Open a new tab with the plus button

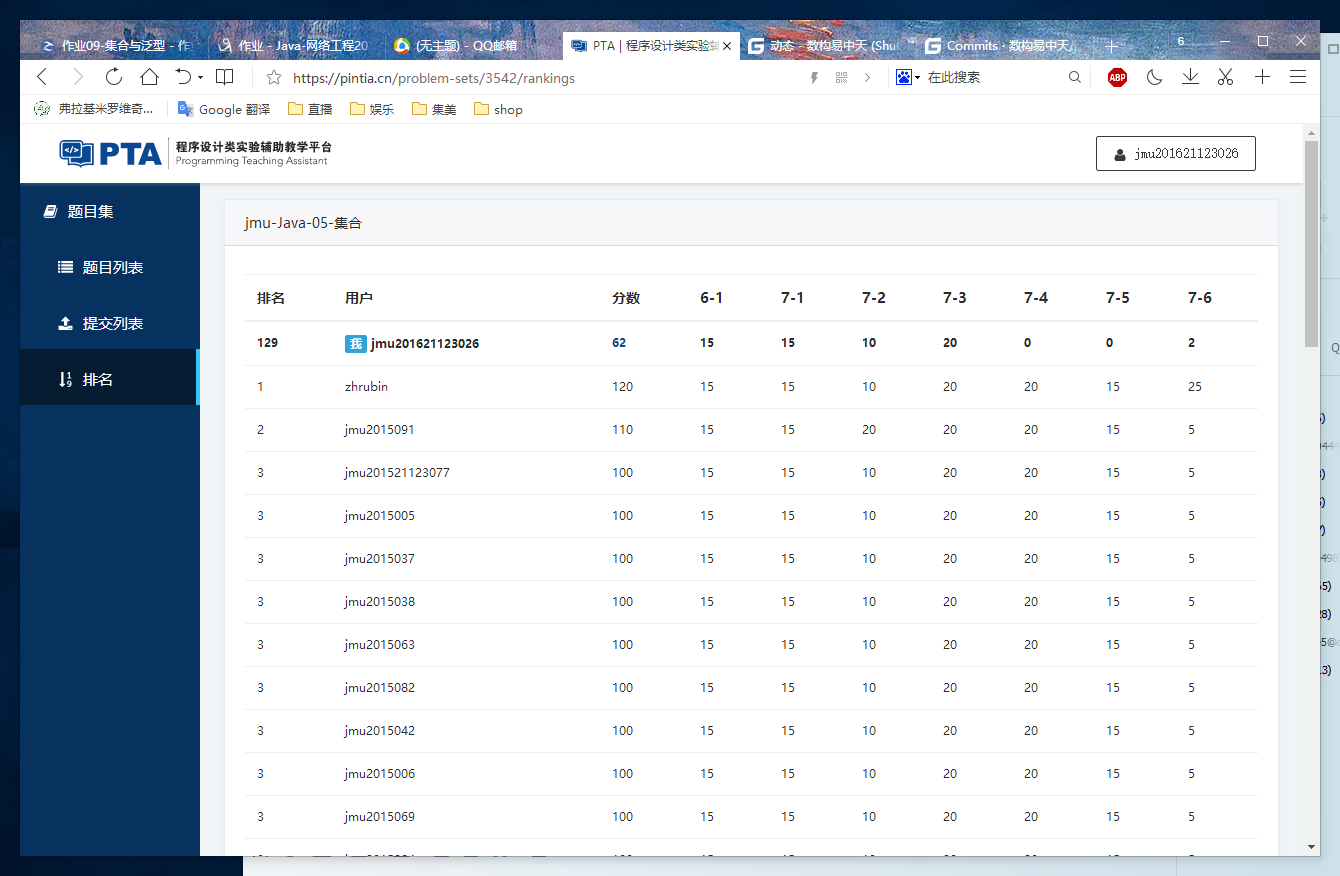click(x=1111, y=46)
